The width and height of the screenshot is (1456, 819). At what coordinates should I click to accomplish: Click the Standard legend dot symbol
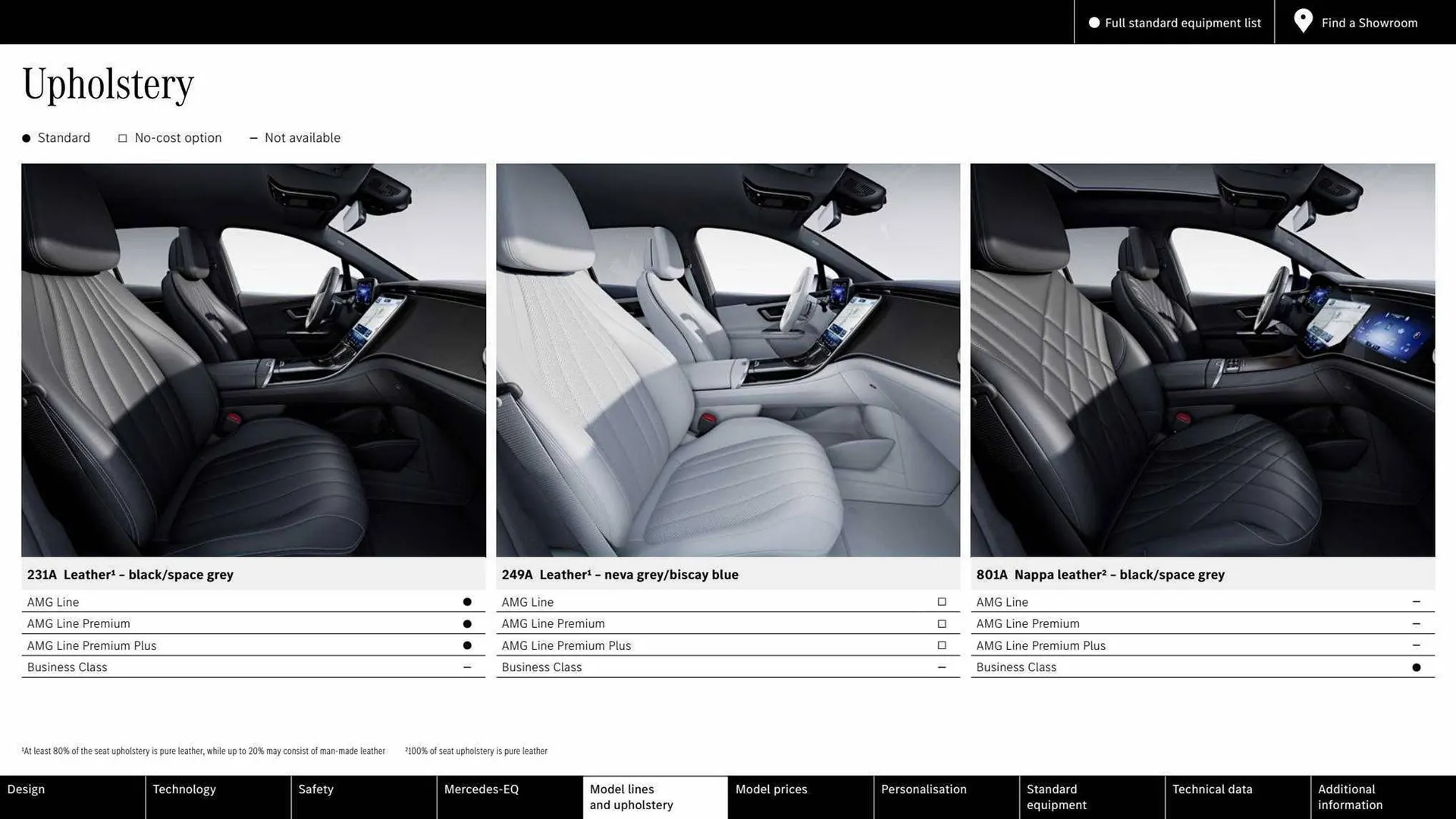25,137
